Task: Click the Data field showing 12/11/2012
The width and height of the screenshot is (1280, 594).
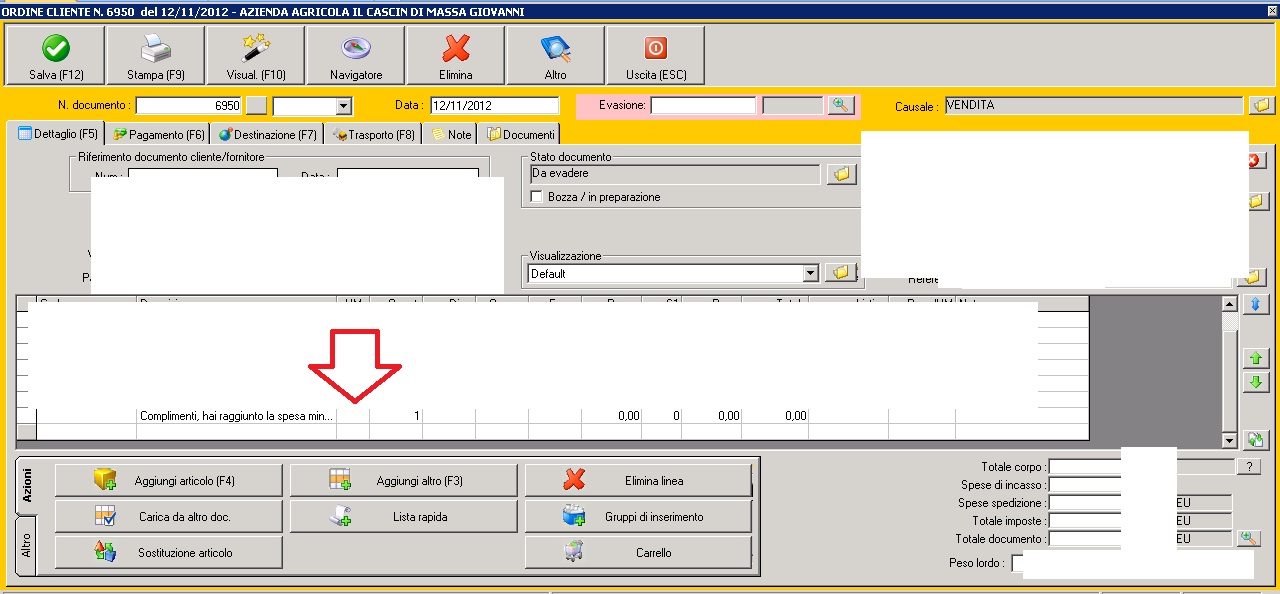Action: pos(494,105)
